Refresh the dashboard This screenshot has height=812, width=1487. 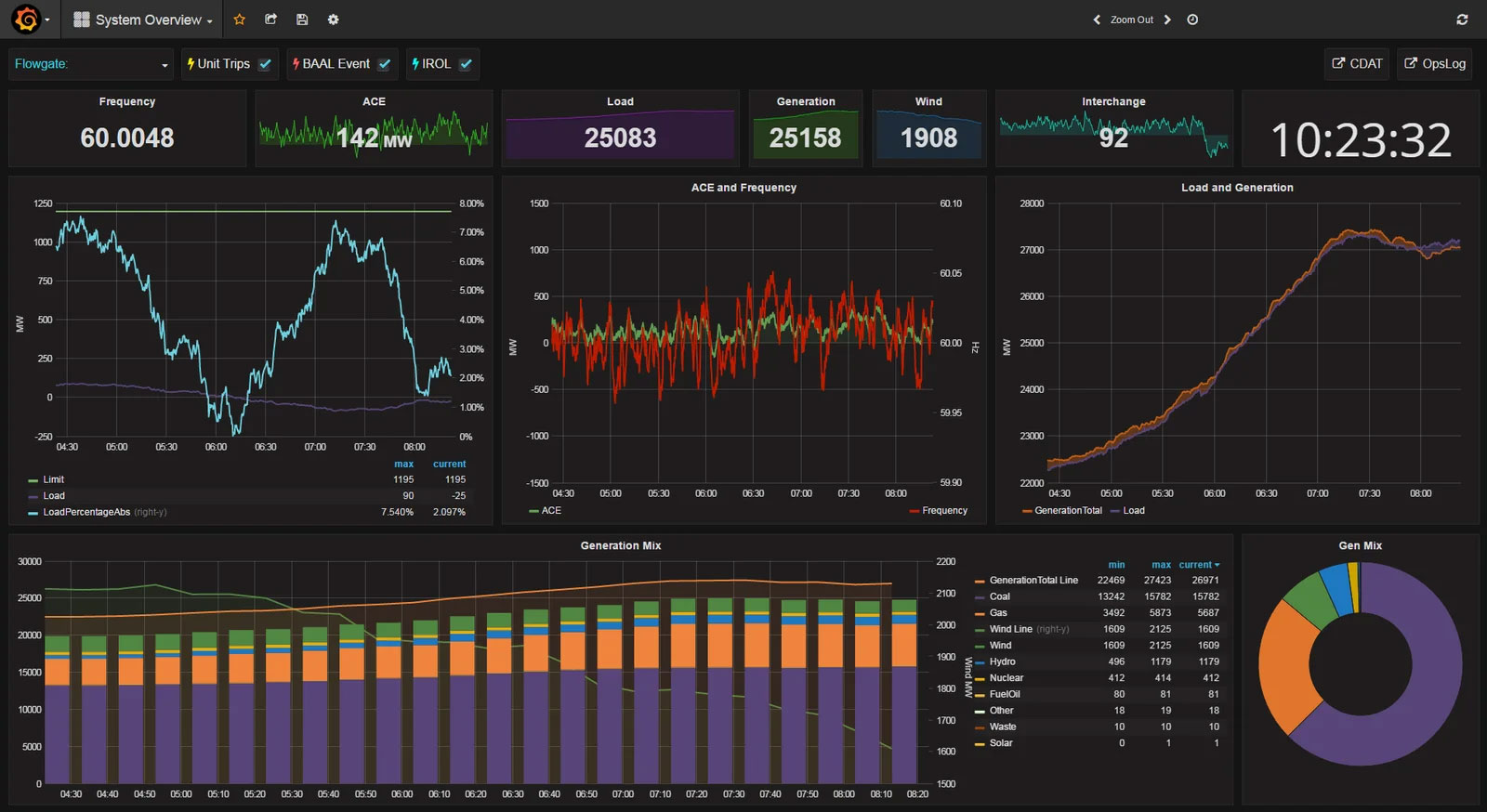pyautogui.click(x=1462, y=20)
